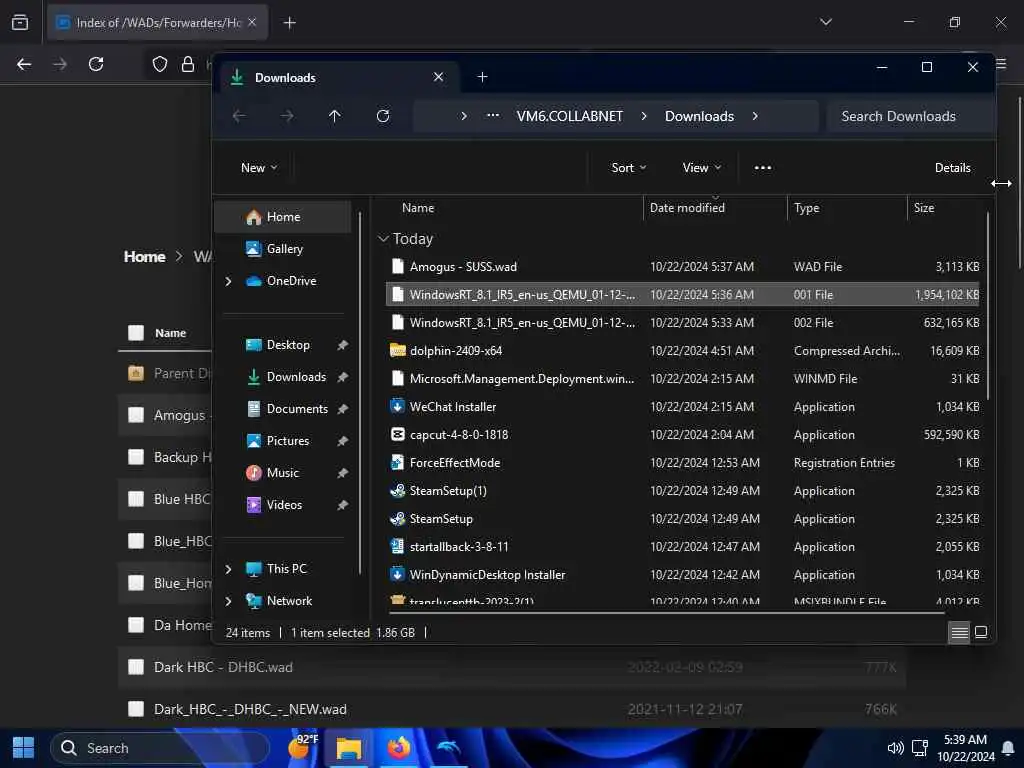
Task: Open the volume control in system tray
Action: 895,748
